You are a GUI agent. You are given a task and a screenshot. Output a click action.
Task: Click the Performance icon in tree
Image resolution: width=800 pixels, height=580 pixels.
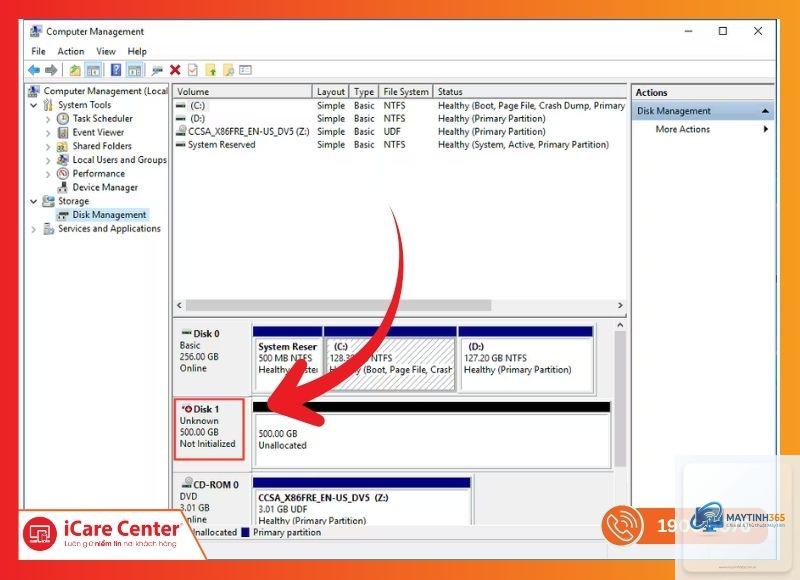coord(63,173)
